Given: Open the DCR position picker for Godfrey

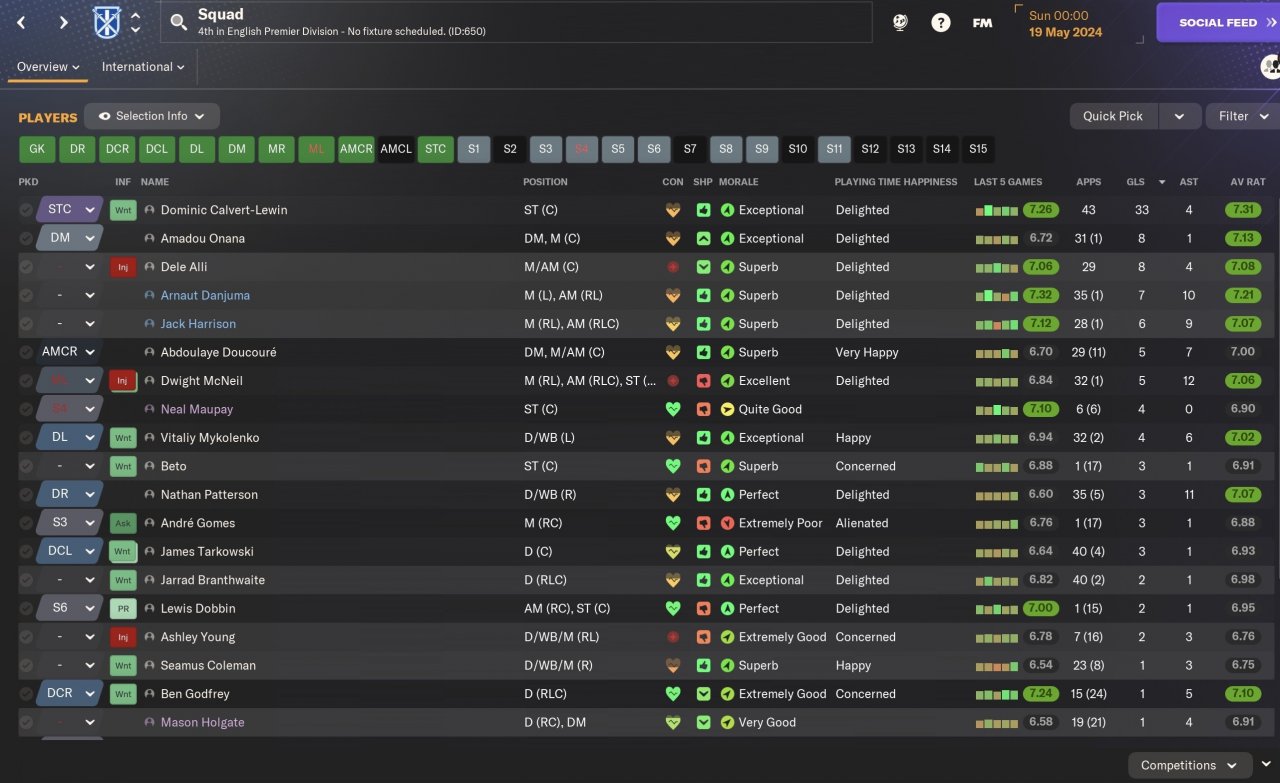Looking at the screenshot, I should click(x=70, y=694).
